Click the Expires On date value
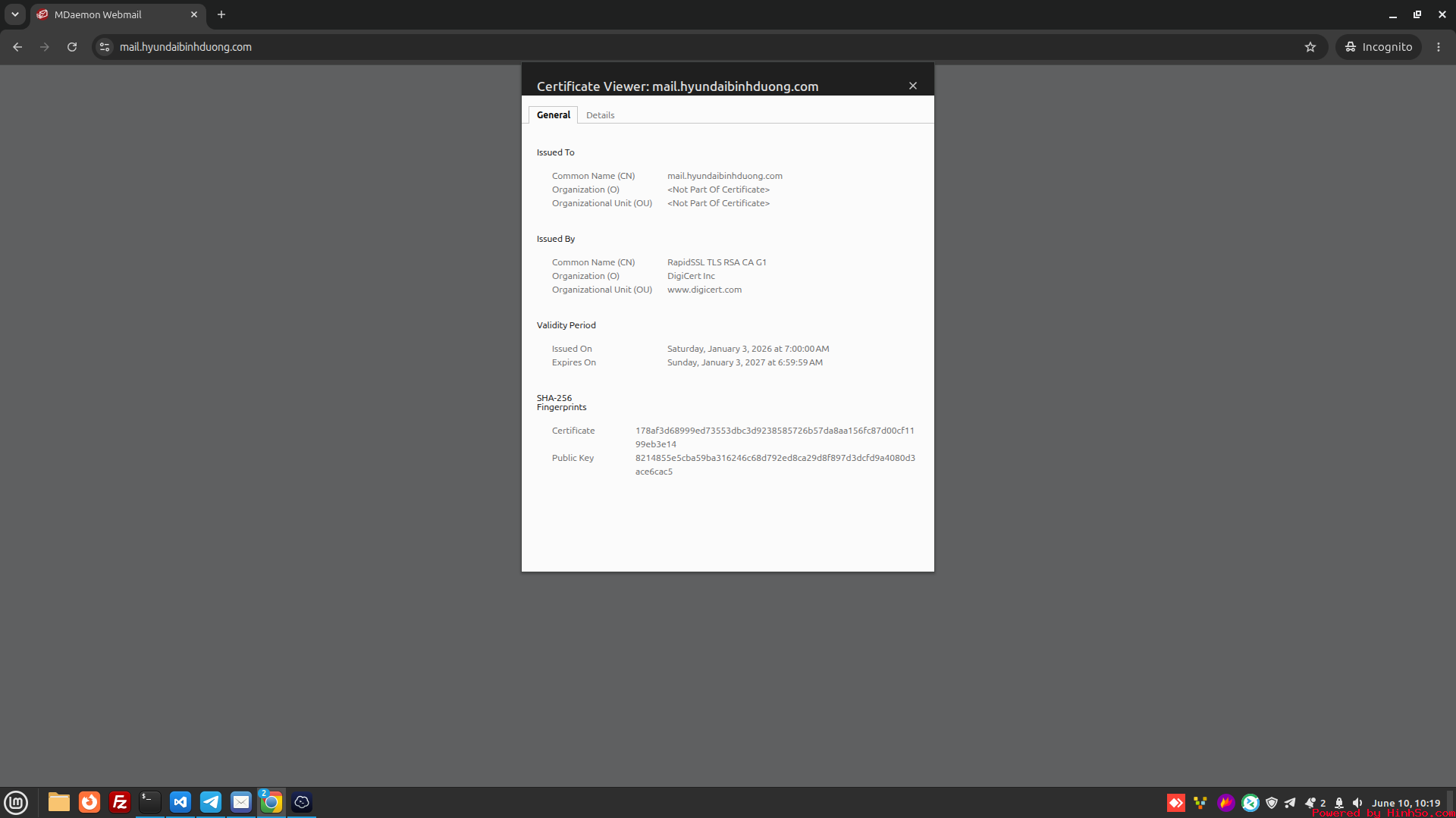The width and height of the screenshot is (1456, 818). (745, 362)
